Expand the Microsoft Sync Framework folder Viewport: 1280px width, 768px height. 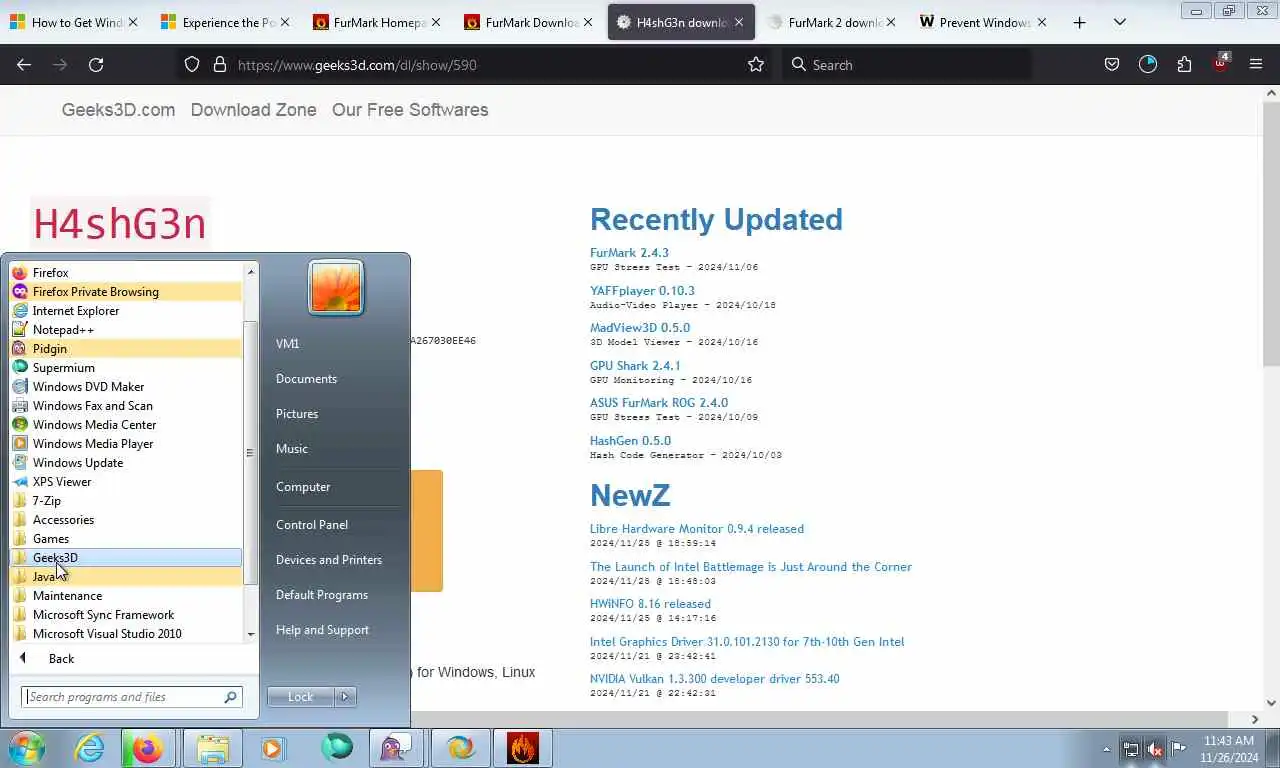tap(125, 615)
